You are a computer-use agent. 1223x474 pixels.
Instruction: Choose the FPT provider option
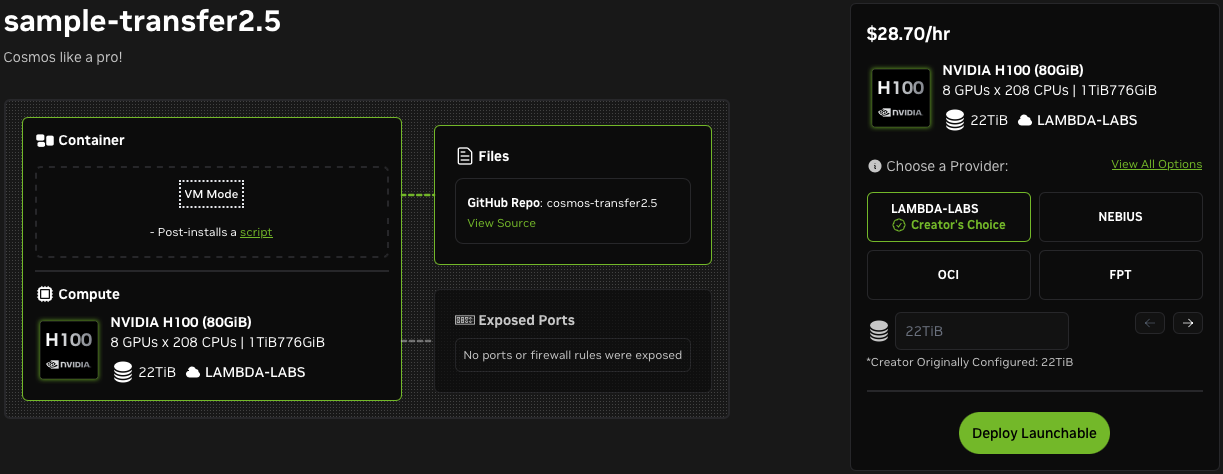pos(1120,275)
